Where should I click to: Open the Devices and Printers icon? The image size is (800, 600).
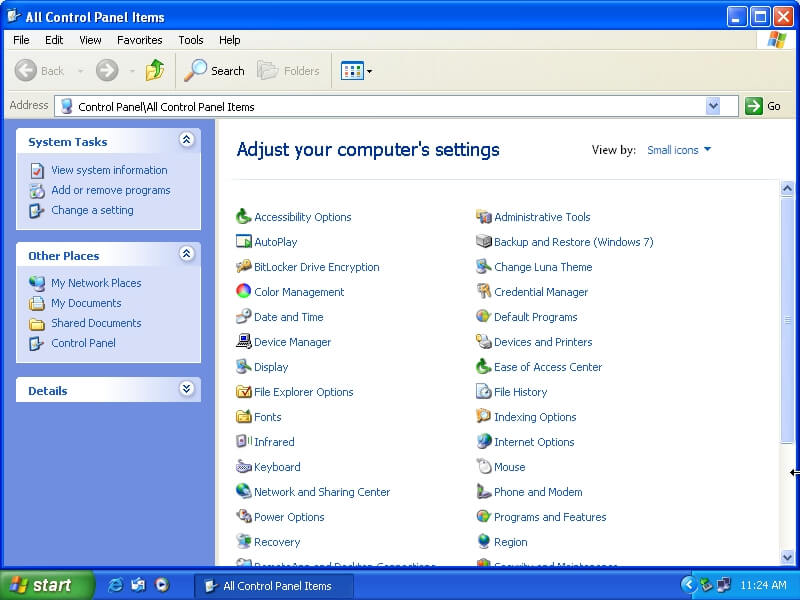tap(484, 342)
